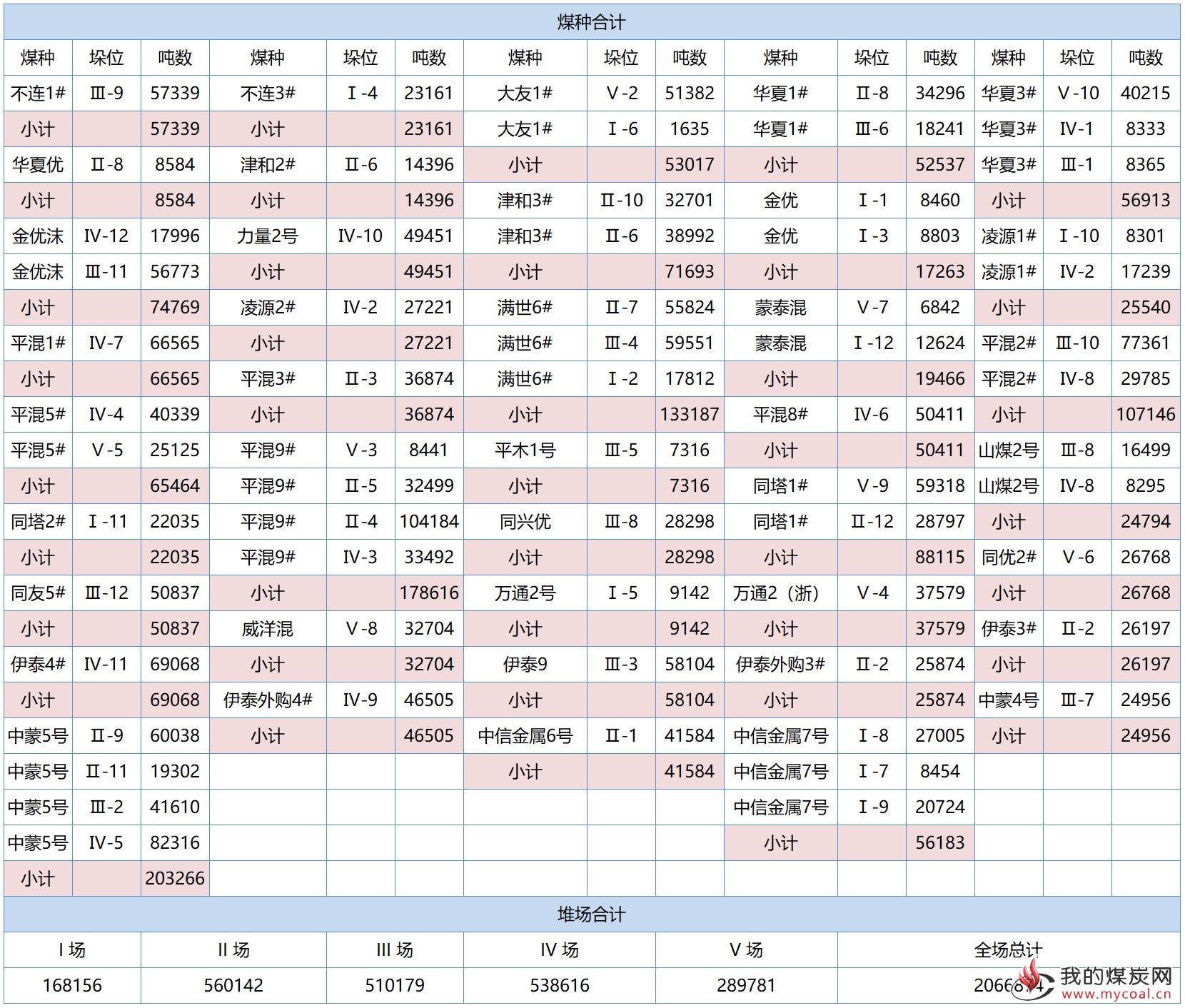
Task: Select the subtotal value 53017
Action: 690,164
